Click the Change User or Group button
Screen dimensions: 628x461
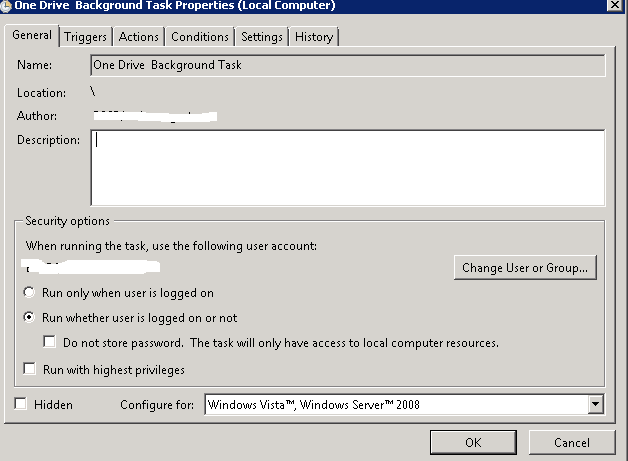tap(526, 268)
